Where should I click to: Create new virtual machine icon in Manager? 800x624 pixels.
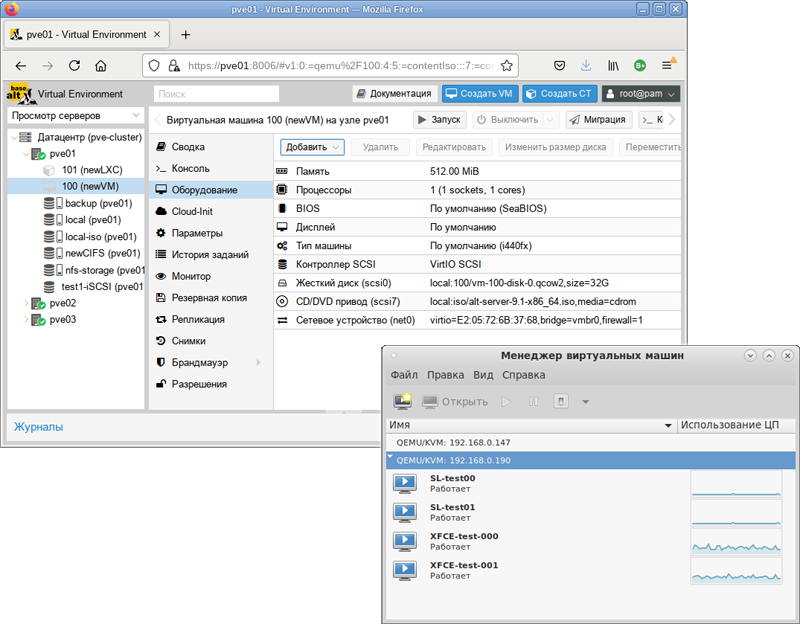click(x=403, y=402)
